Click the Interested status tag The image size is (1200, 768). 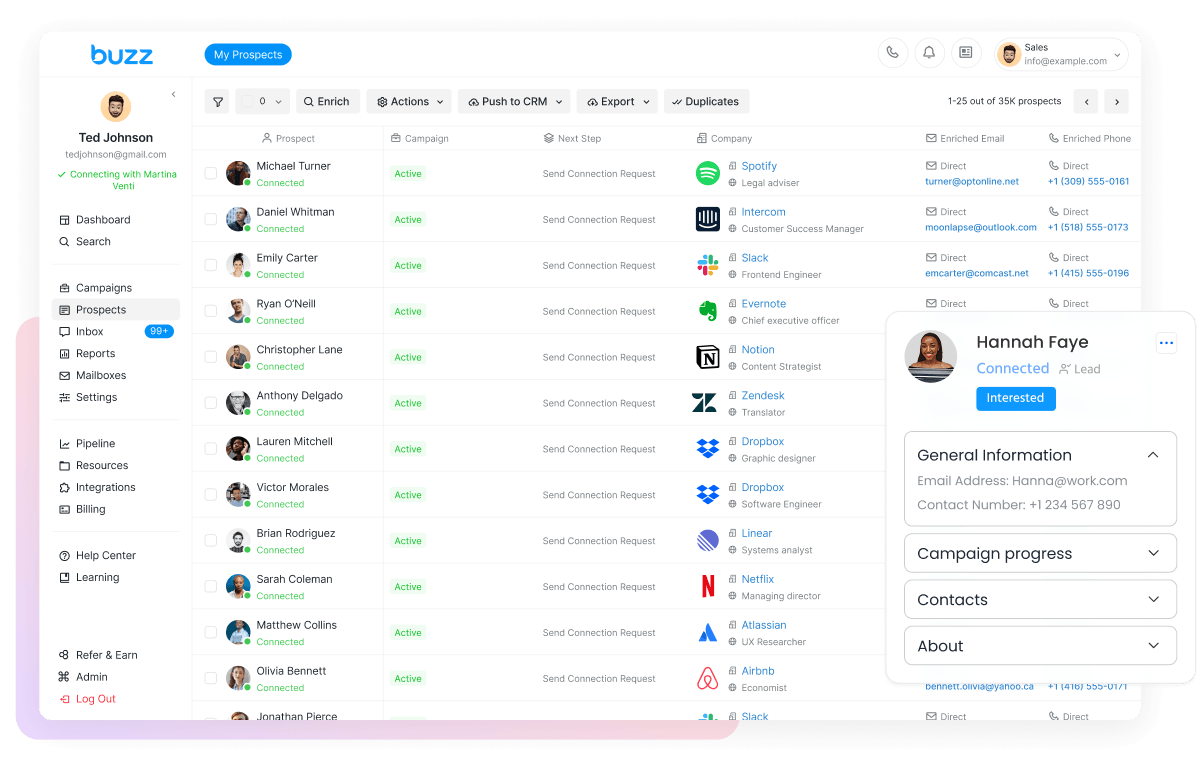tap(1015, 398)
